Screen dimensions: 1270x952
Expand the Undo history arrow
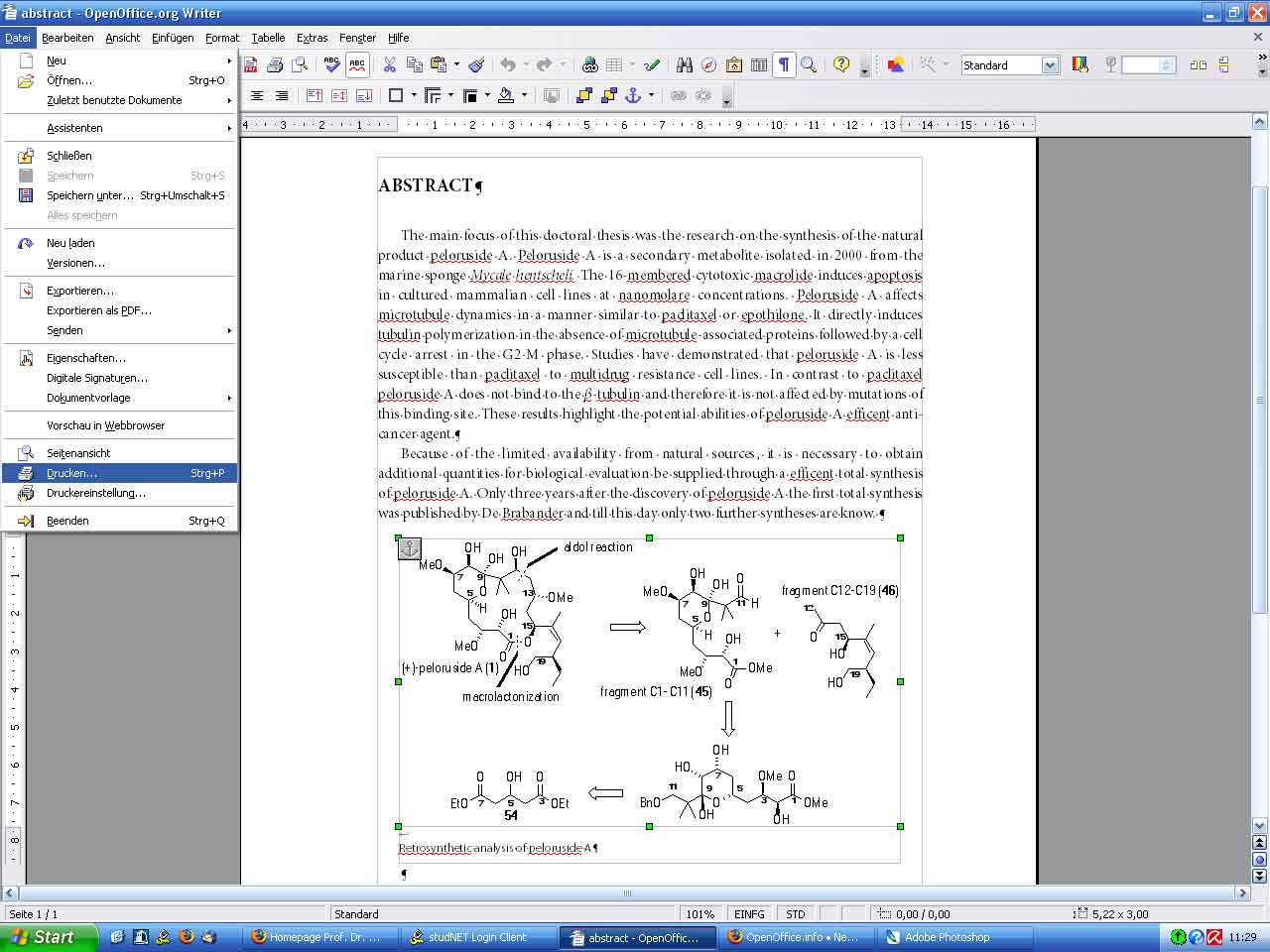point(526,64)
